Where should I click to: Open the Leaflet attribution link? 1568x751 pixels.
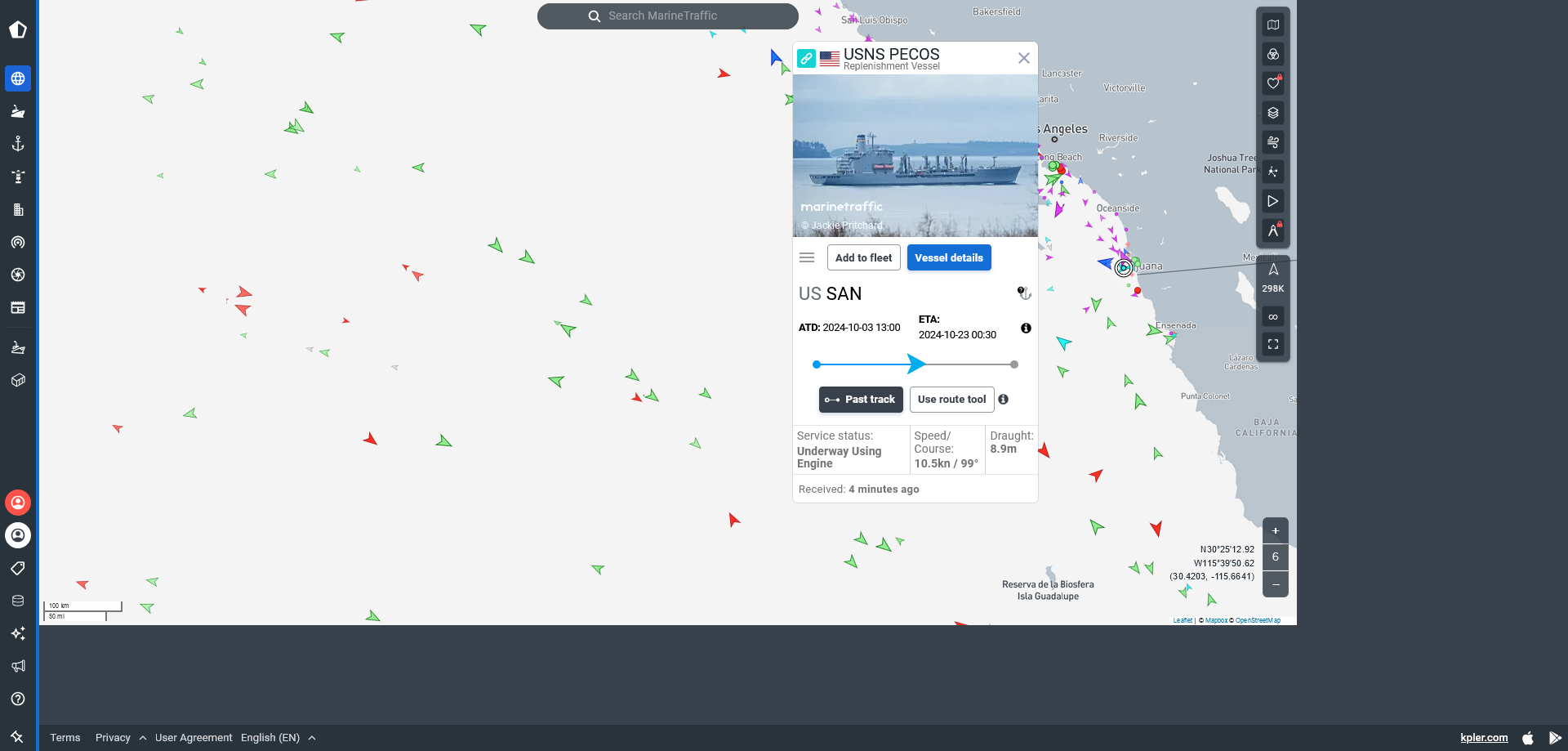point(1183,620)
